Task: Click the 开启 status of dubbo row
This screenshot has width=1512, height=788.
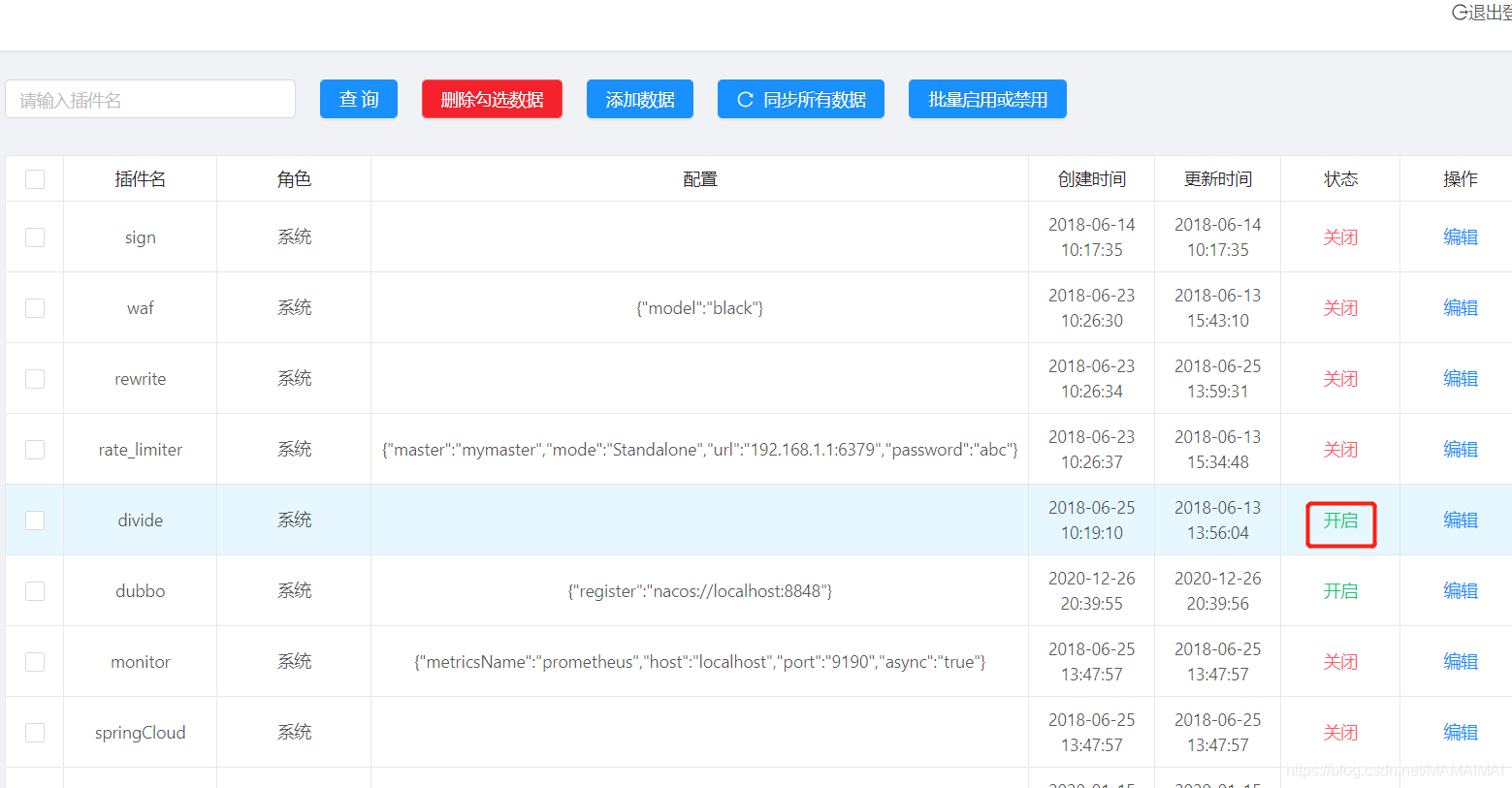Action: click(x=1341, y=591)
